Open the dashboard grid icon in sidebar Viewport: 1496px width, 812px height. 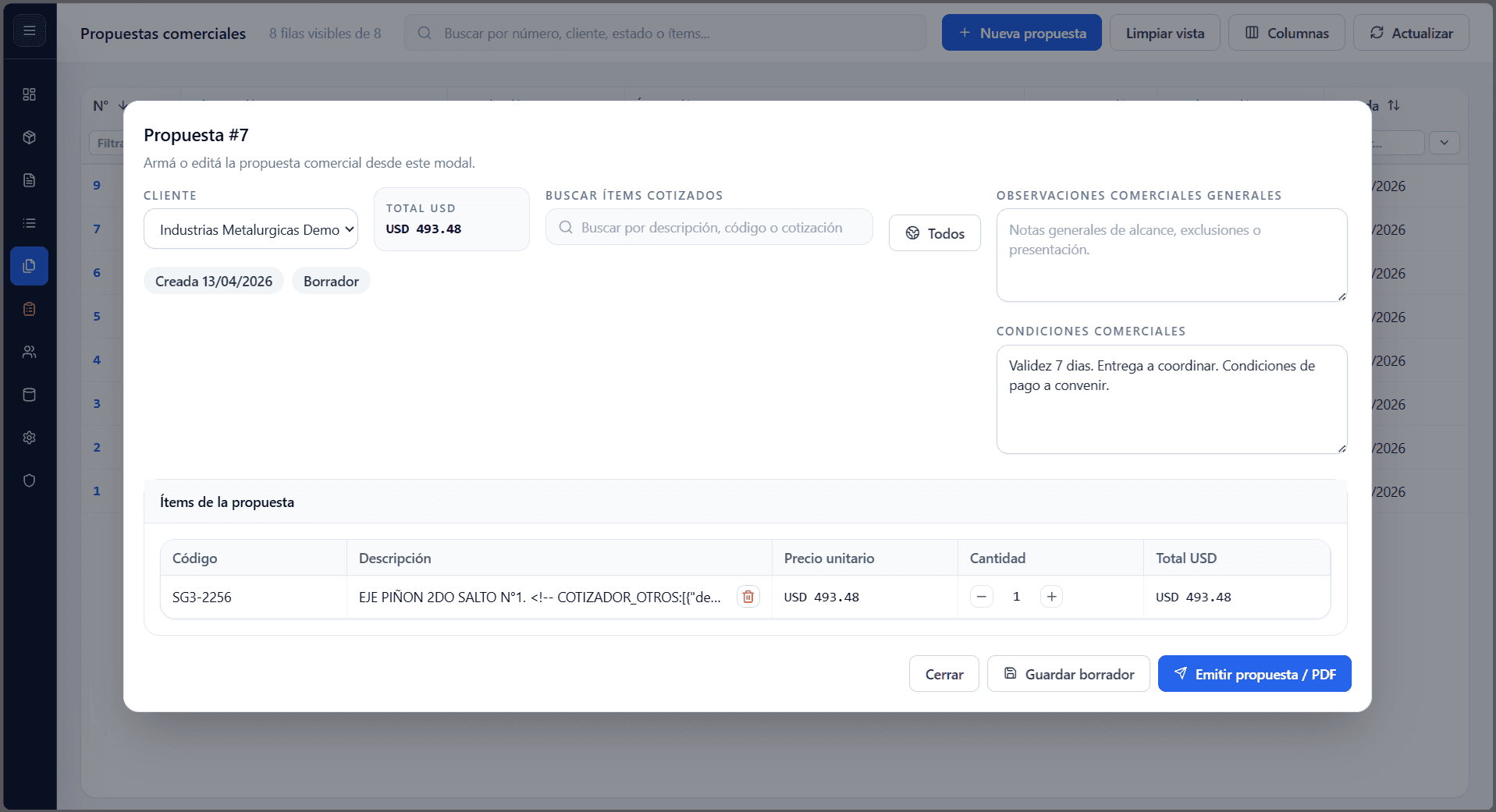(30, 94)
